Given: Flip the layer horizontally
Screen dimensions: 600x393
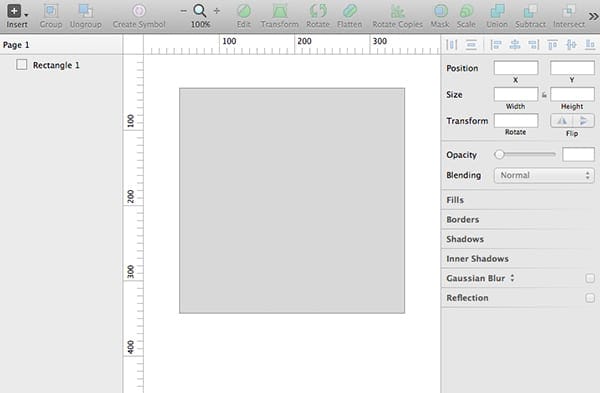Looking at the screenshot, I should coord(561,121).
